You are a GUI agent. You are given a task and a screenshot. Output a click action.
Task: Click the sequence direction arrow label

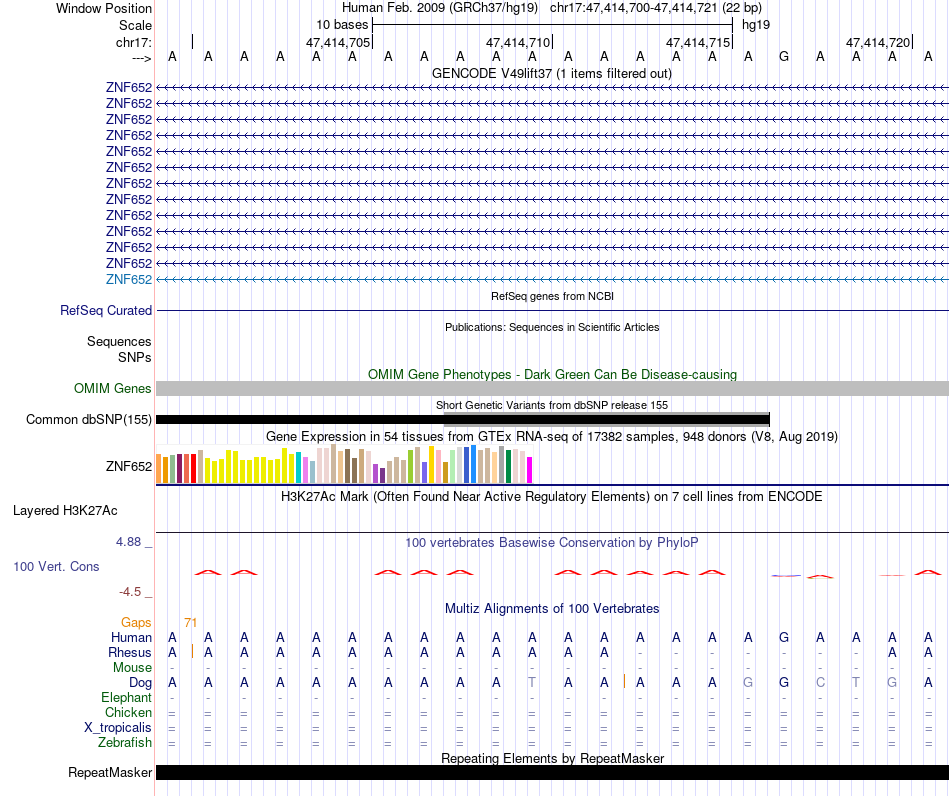(x=141, y=58)
